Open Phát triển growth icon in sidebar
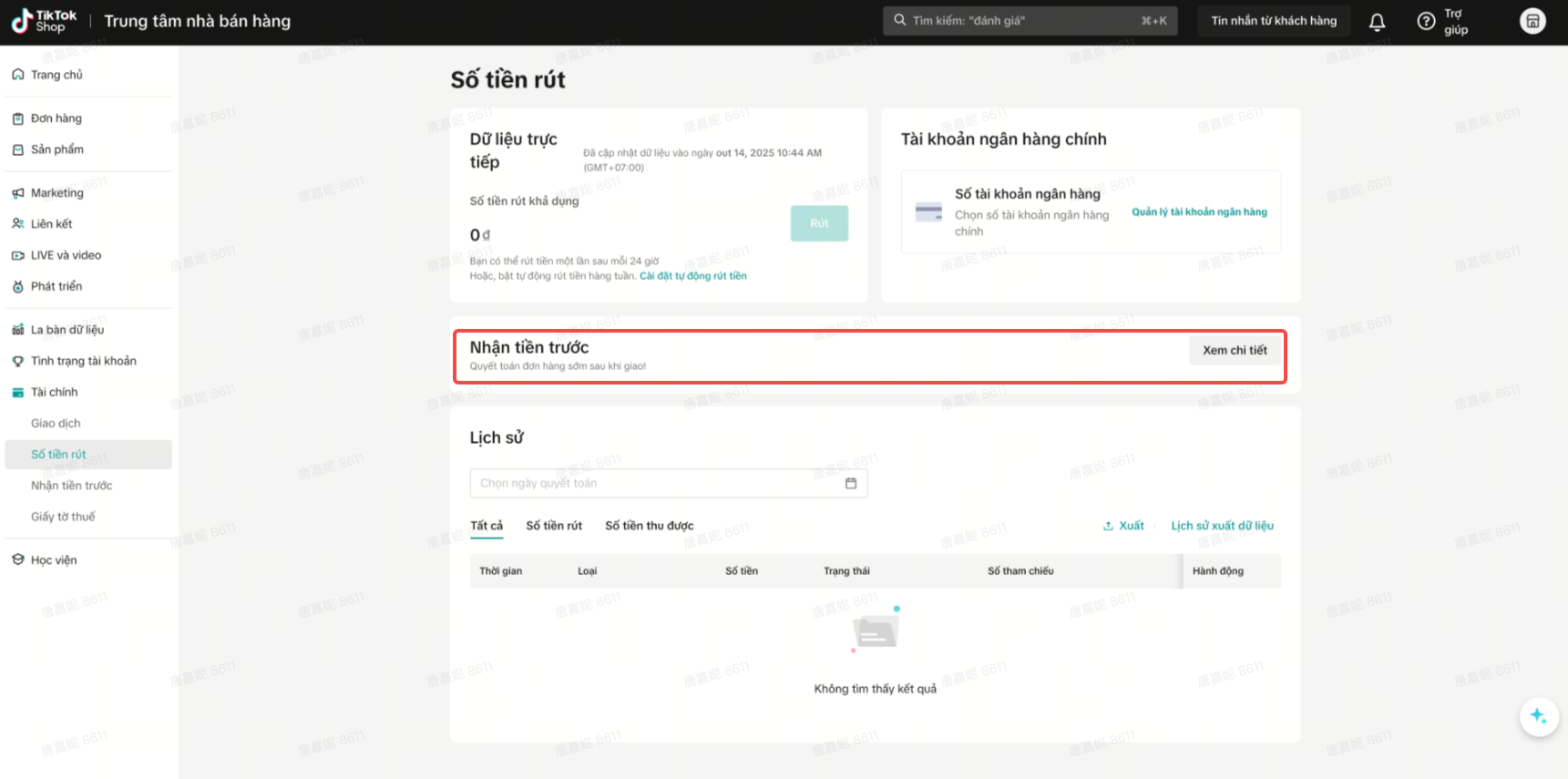This screenshot has width=1568, height=779. tap(17, 287)
